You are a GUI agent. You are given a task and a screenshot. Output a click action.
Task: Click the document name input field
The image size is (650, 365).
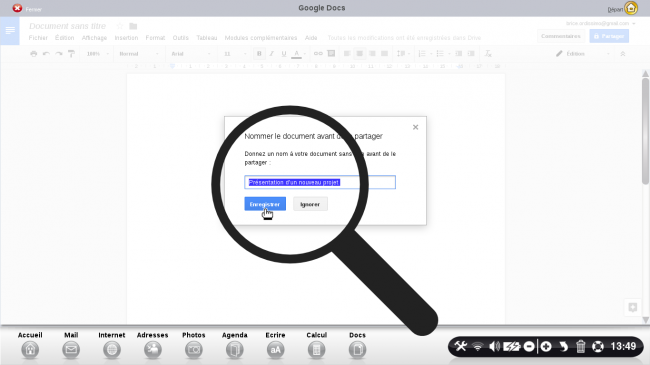coord(320,182)
